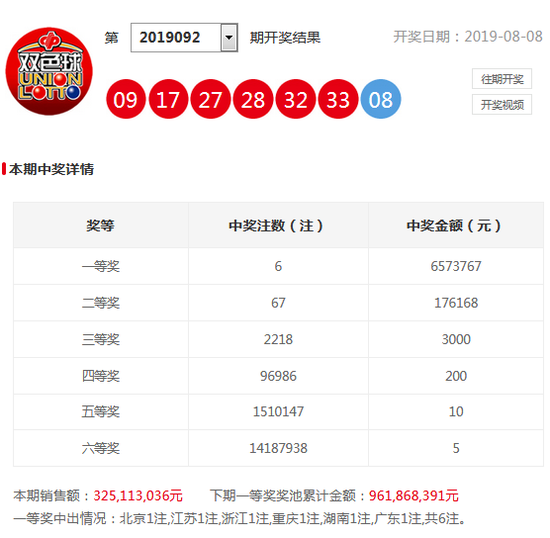This screenshot has height=538, width=550.
Task: Click third prize count 2218
Action: click(x=278, y=339)
